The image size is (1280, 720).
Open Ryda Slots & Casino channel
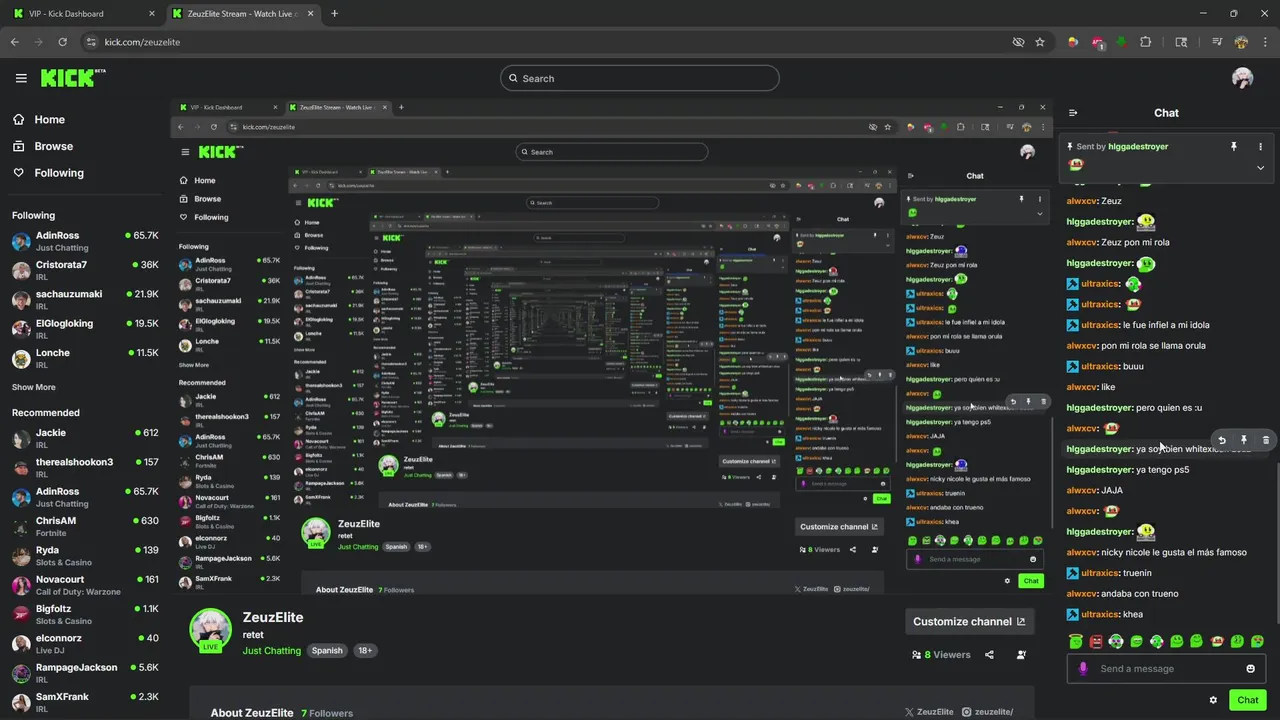click(85, 555)
